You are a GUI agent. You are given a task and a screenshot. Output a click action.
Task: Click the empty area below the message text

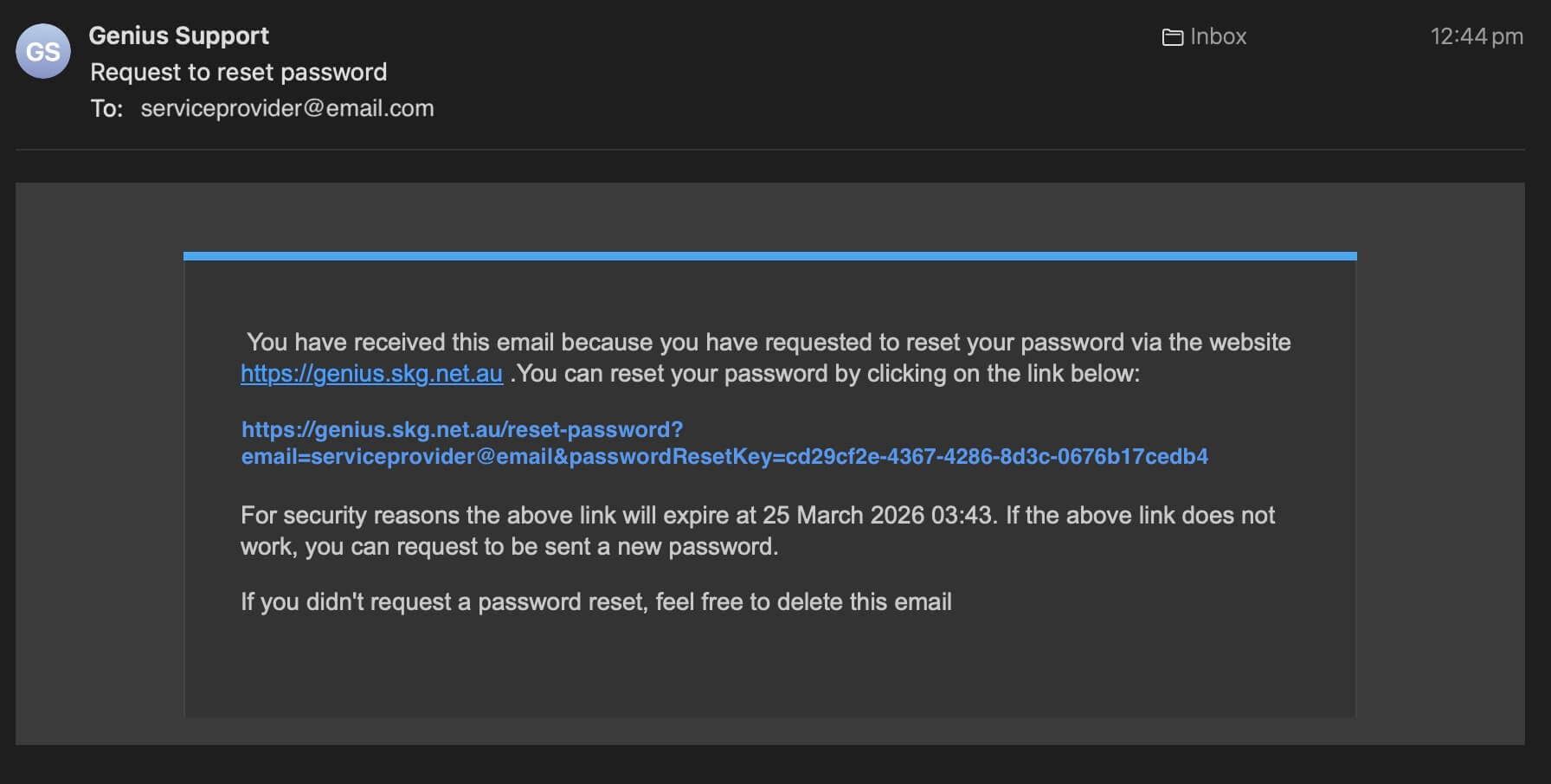[769, 666]
